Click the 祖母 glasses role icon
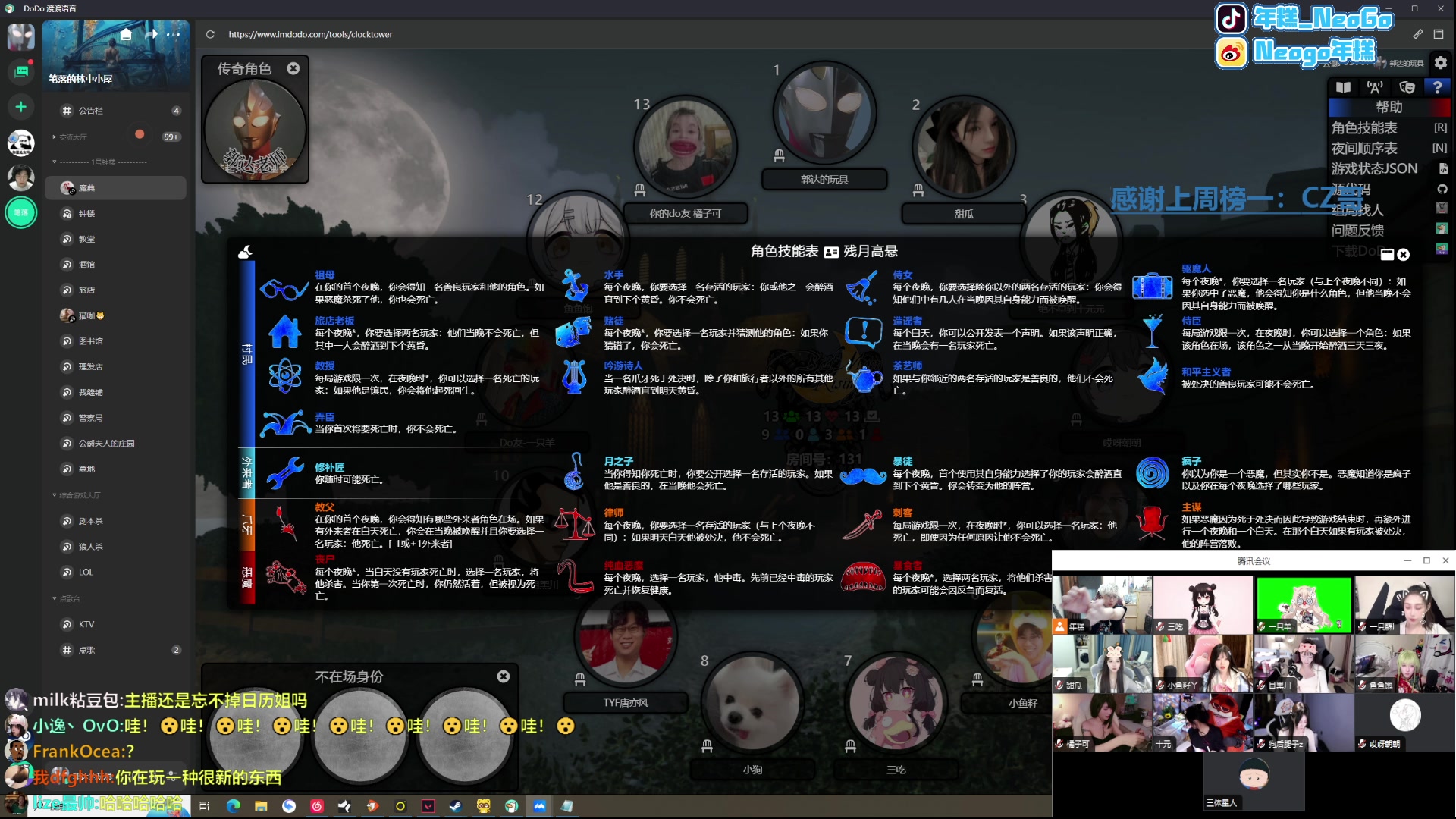Screen dimensions: 1456x819 (284, 288)
